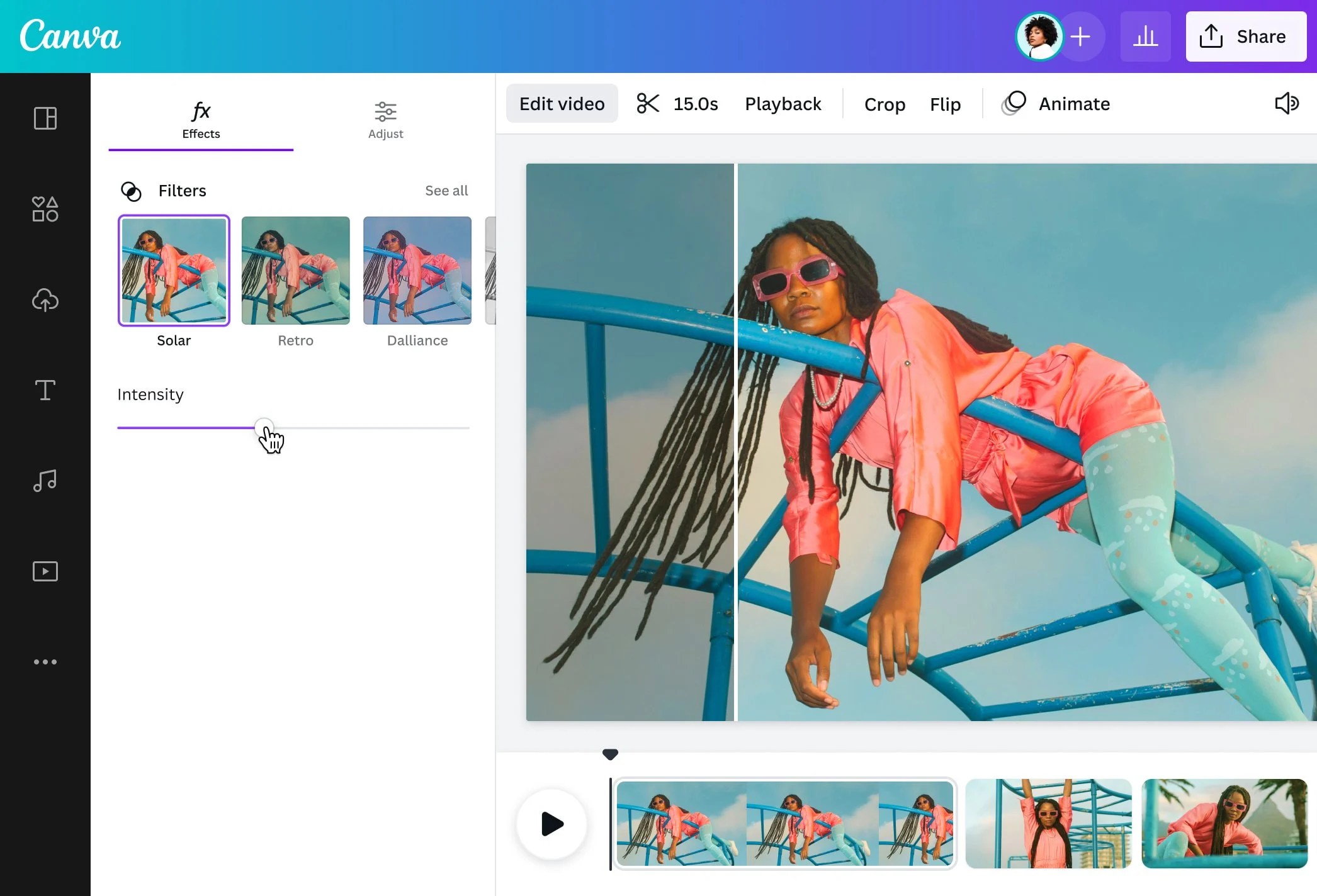Open the Elements panel from the sidebar
The width and height of the screenshot is (1317, 896).
[x=45, y=209]
